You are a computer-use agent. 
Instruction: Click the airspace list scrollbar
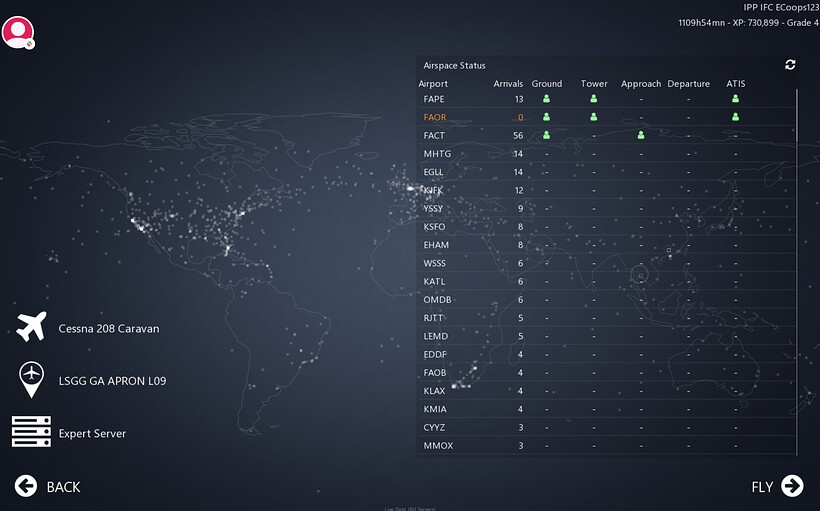pos(797,272)
